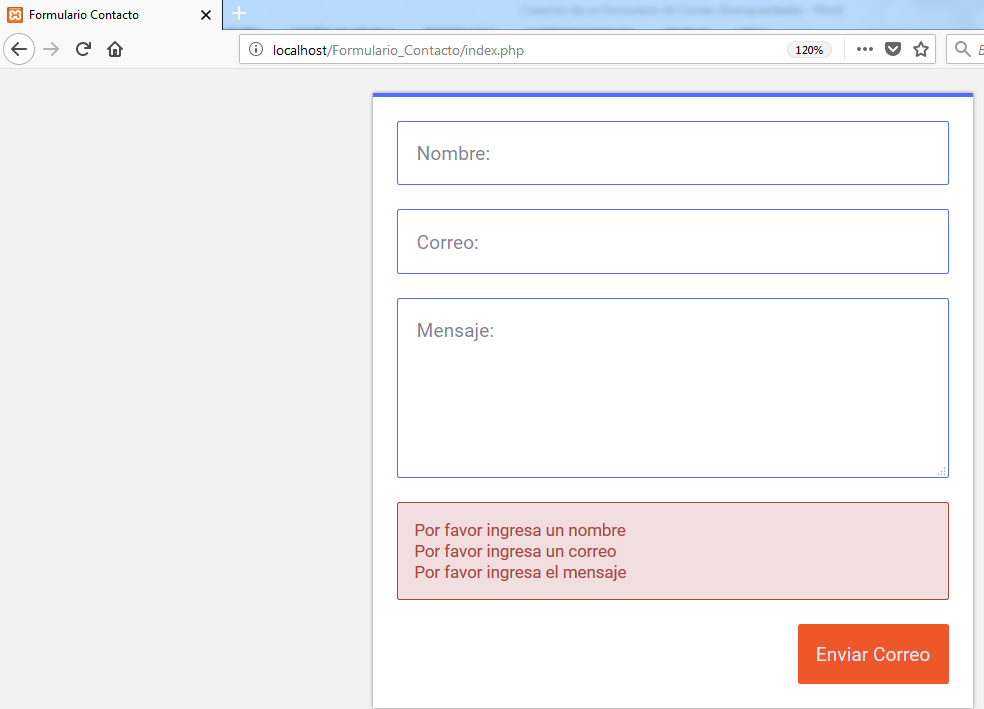Focus the Nombre input field

pyautogui.click(x=672, y=153)
